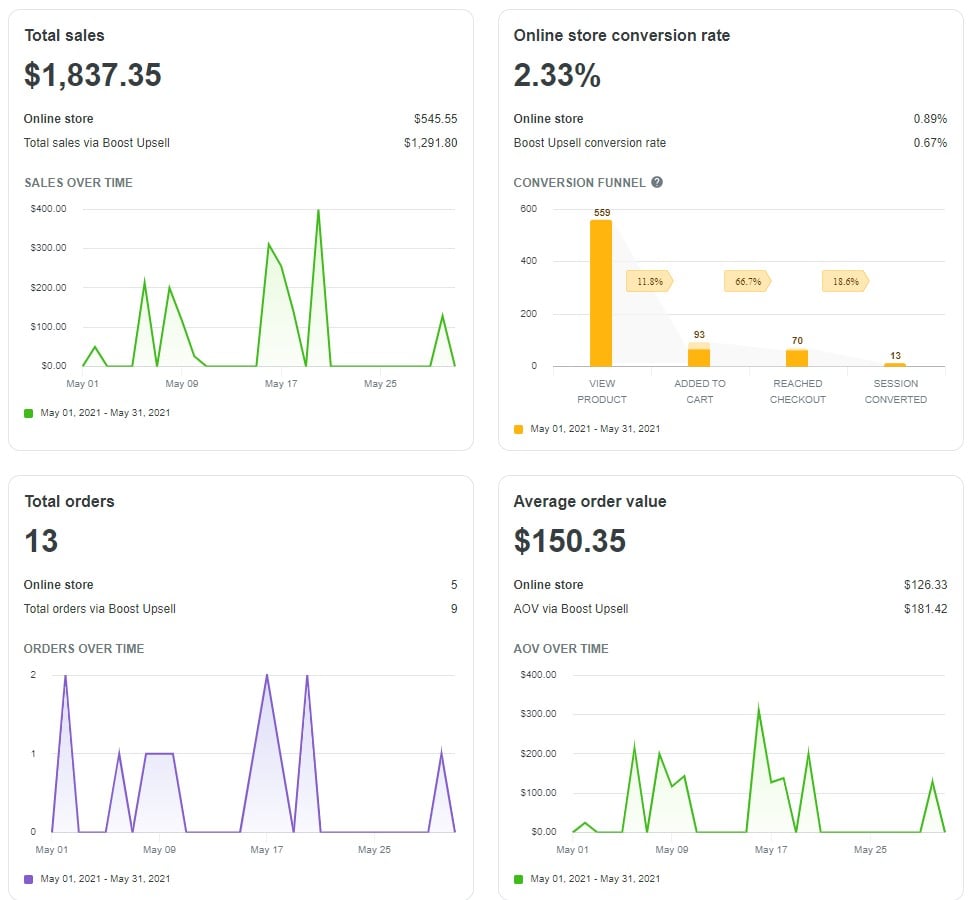Click the Reached Checkout funnel bar
The height and width of the screenshot is (900, 974).
click(x=797, y=358)
